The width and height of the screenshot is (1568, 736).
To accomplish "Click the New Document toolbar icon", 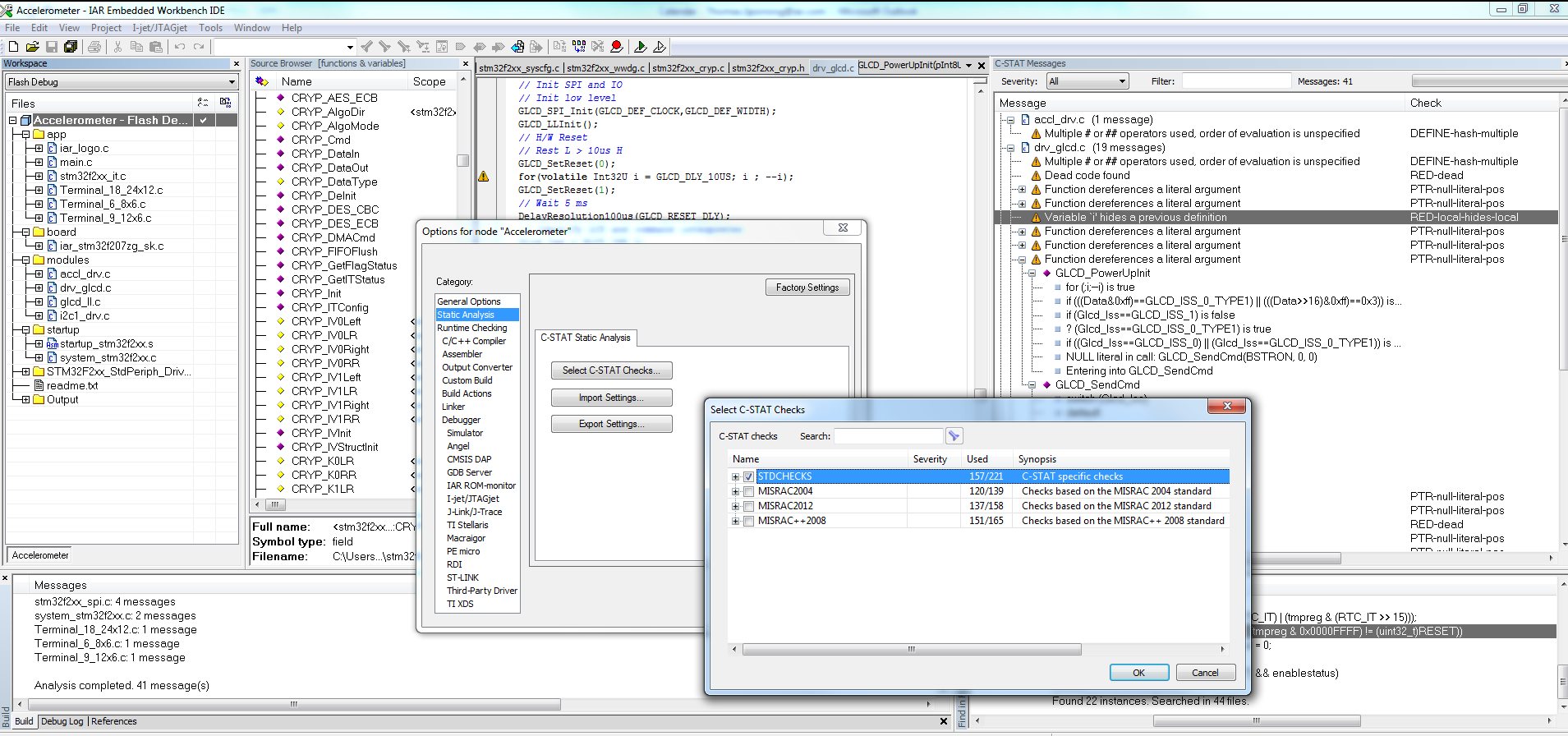I will coord(13,47).
